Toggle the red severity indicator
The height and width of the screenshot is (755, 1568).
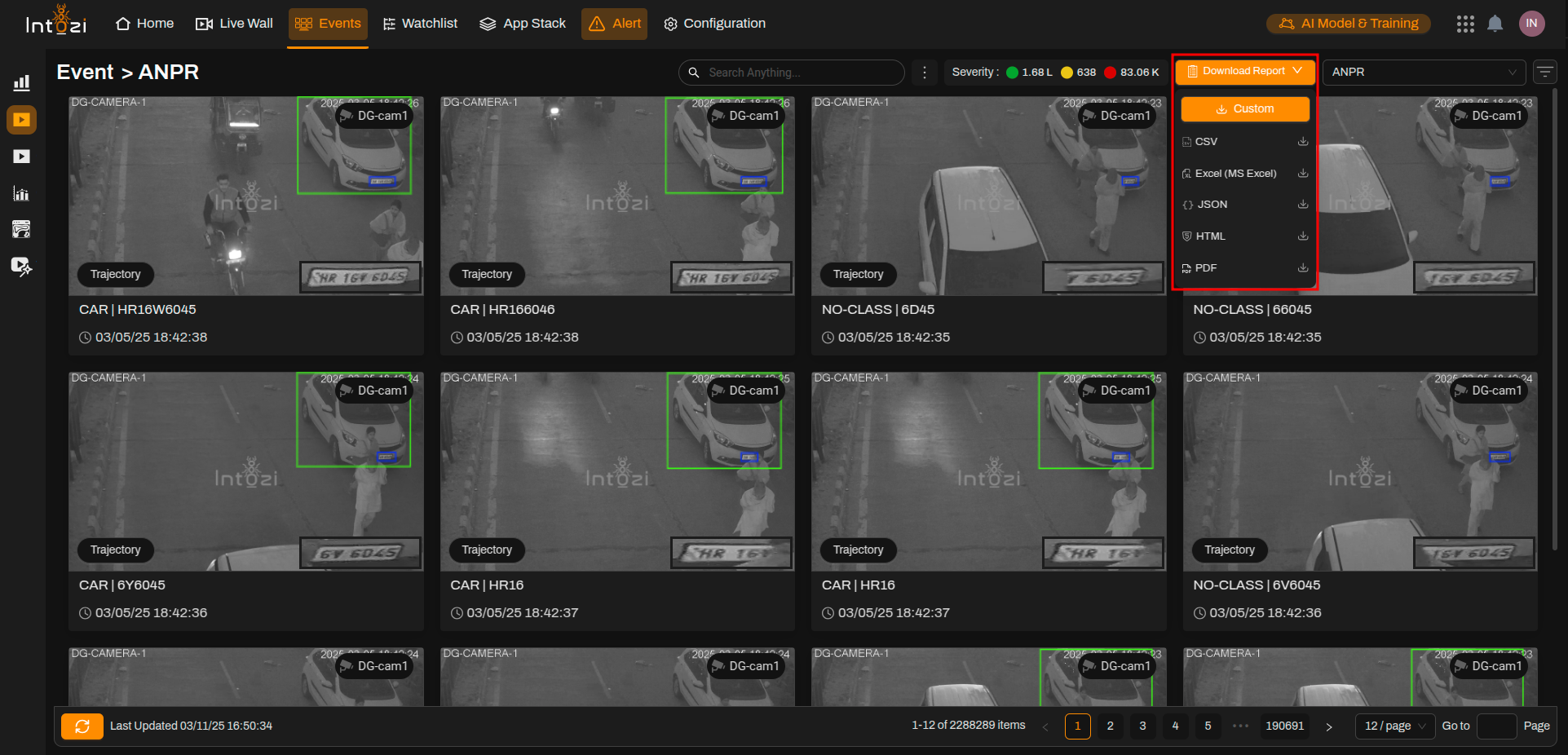(1110, 73)
